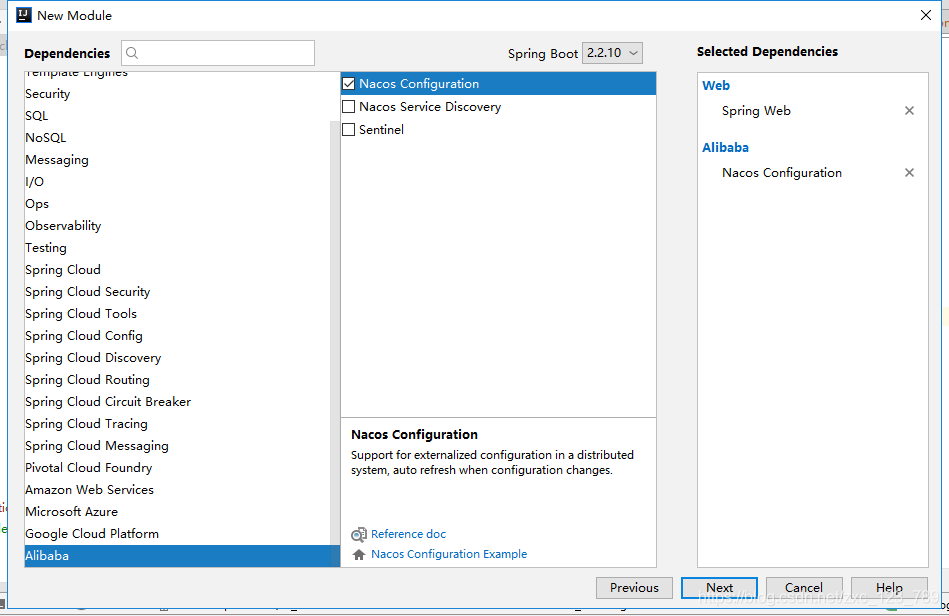Click Nacos Configuration in Selected Dependencies list
The width and height of the screenshot is (949, 616).
pos(782,173)
